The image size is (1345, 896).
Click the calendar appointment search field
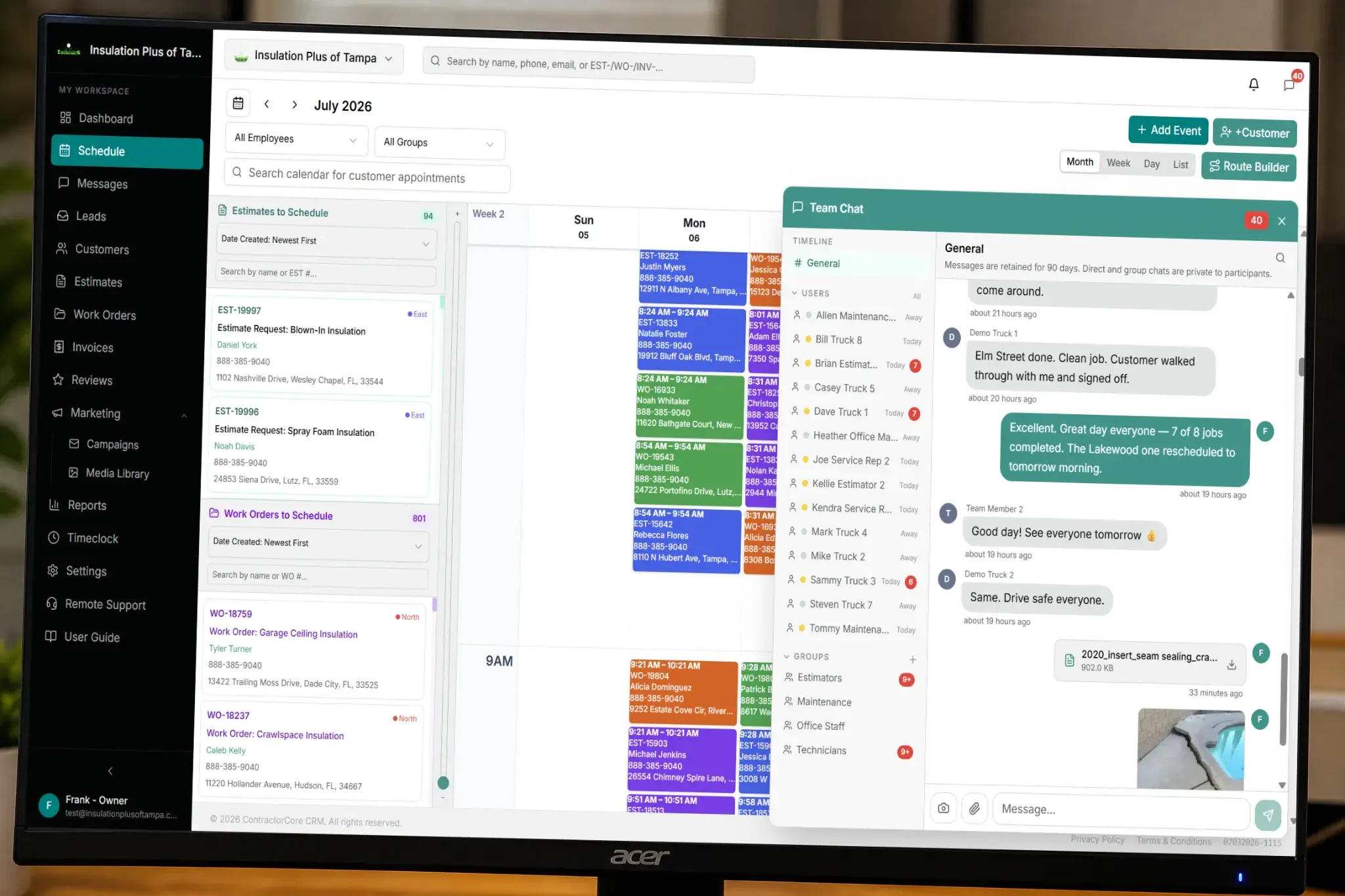coord(367,176)
